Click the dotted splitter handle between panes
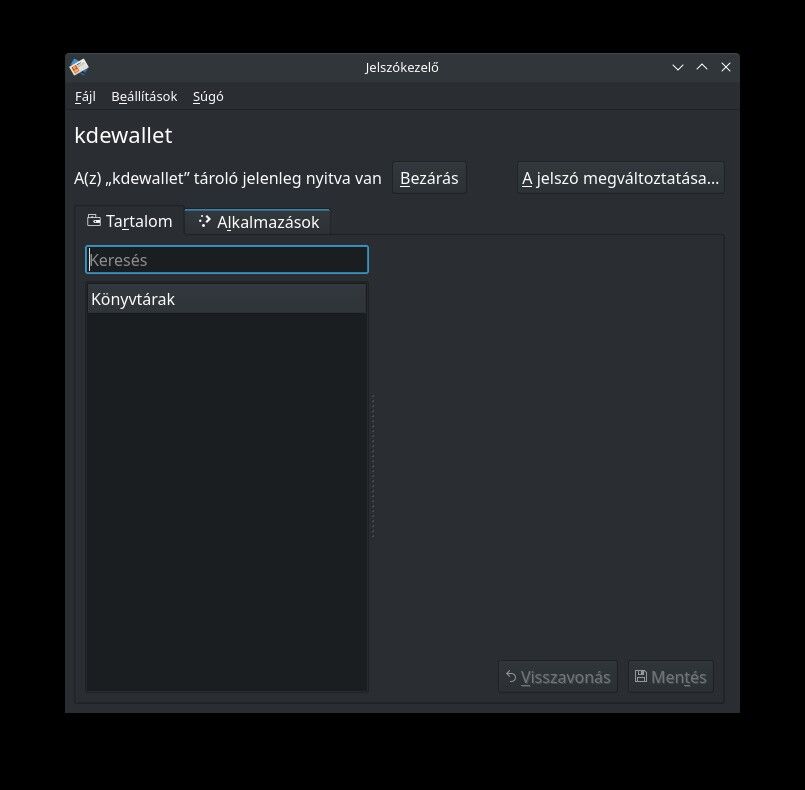The width and height of the screenshot is (805, 790). point(373,466)
